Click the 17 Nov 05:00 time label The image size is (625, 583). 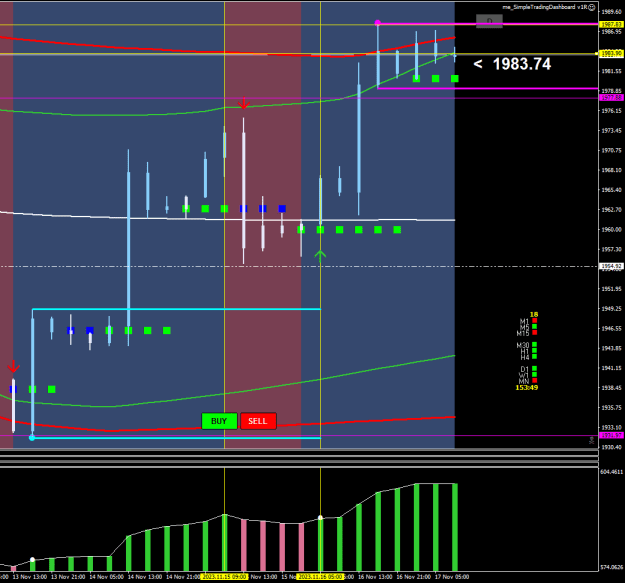[x=452, y=577]
